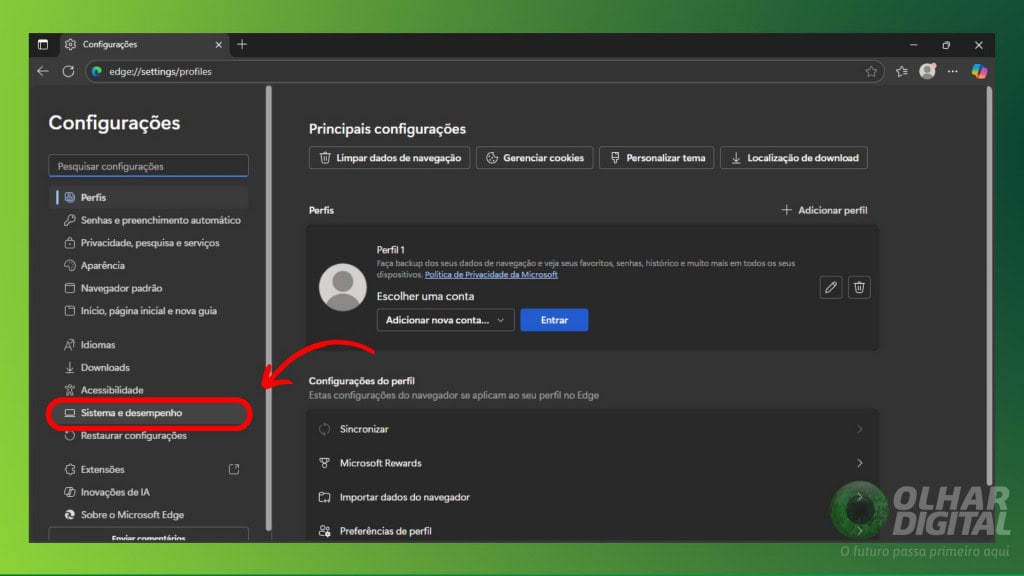Image resolution: width=1024 pixels, height=576 pixels.
Task: Click the Perfil 1 avatar picture
Action: (x=343, y=287)
